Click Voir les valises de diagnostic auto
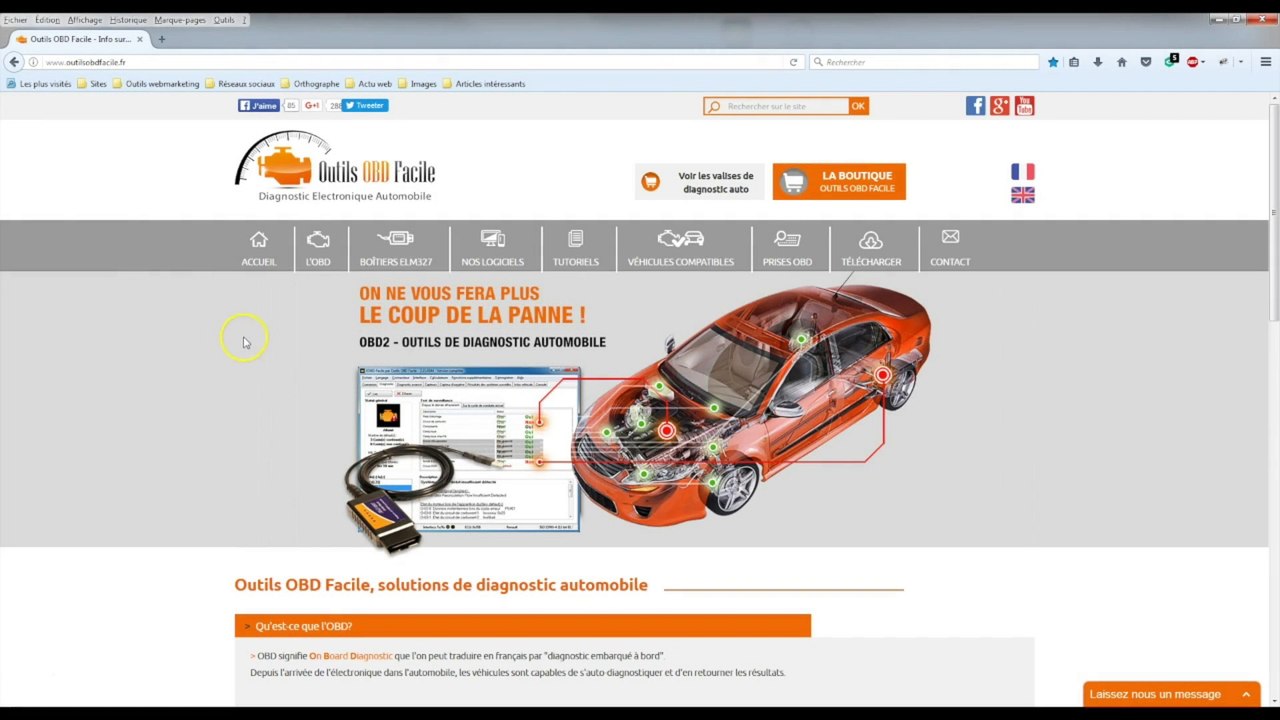 [x=698, y=182]
